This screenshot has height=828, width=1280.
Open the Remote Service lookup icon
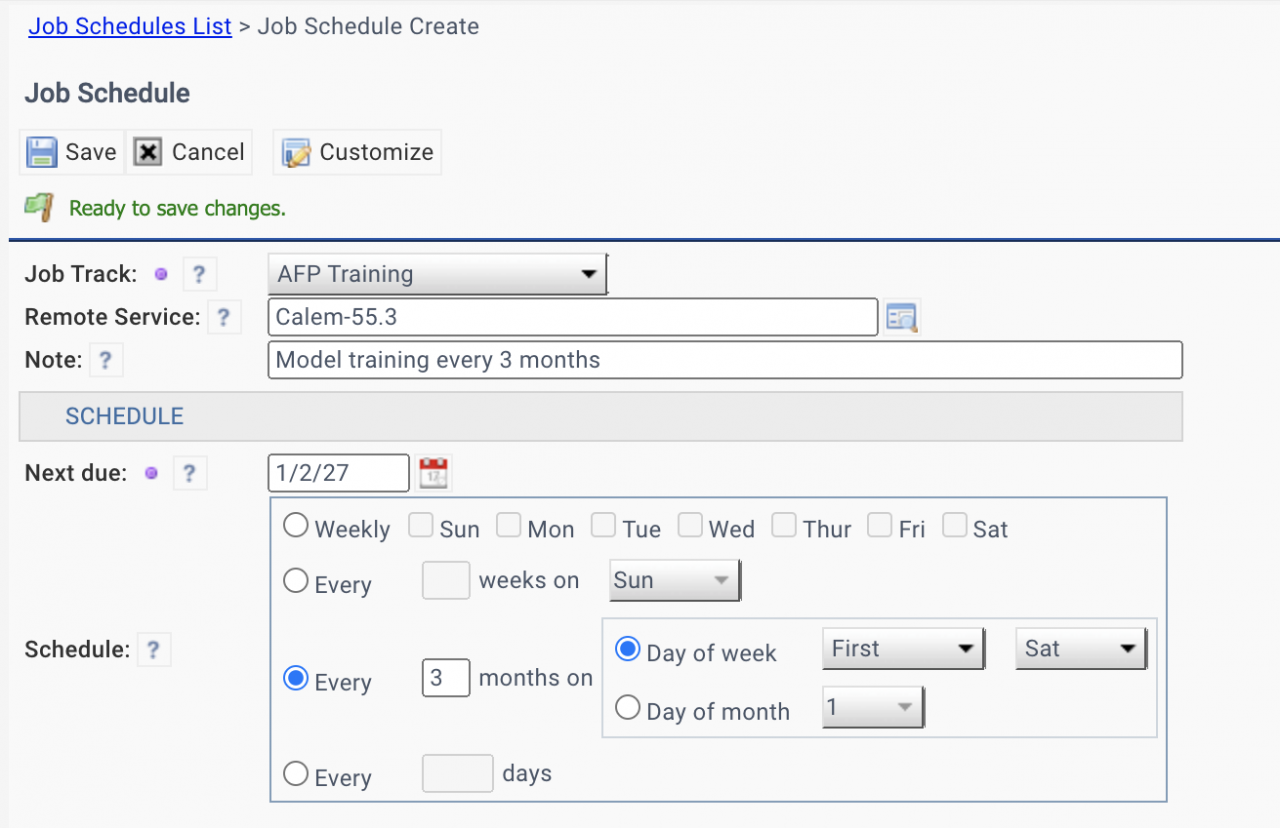pyautogui.click(x=901, y=318)
